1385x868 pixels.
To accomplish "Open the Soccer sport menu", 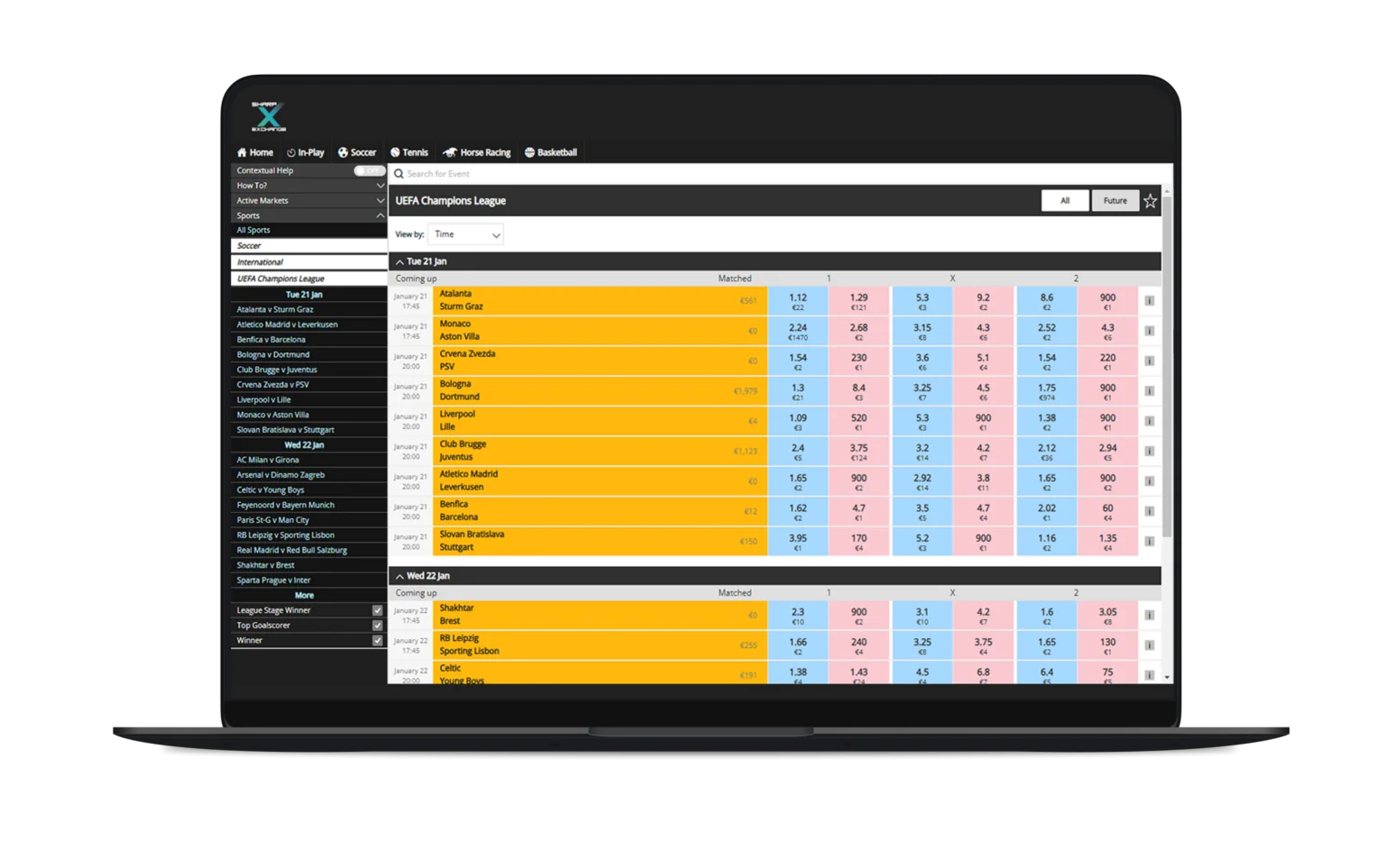I will [357, 152].
